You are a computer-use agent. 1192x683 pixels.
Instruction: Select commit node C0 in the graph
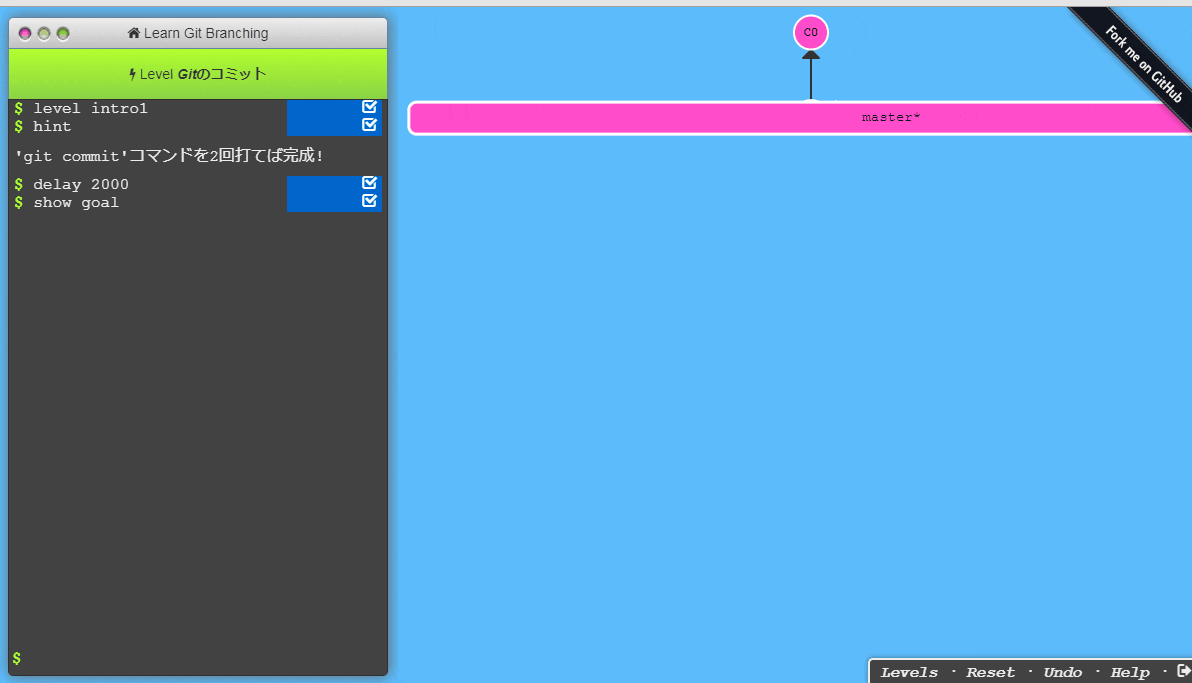click(x=810, y=32)
